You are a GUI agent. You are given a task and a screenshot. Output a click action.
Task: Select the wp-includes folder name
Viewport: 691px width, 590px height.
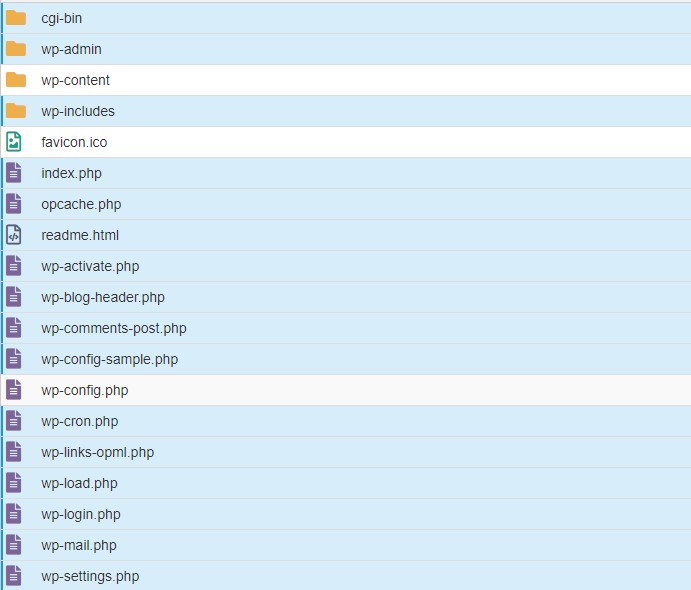point(78,111)
